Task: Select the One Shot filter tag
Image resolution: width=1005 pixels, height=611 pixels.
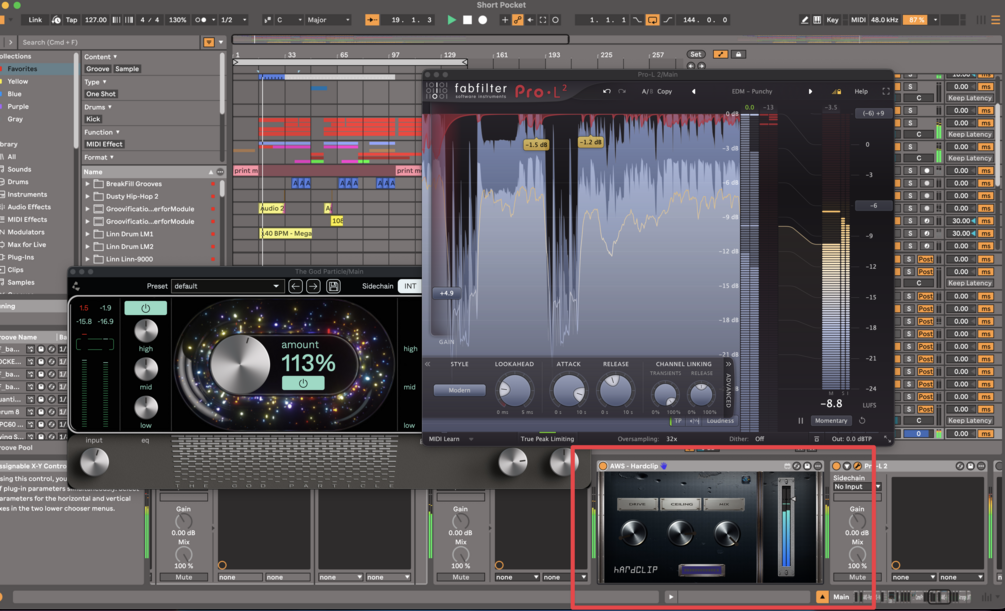Action: [x=101, y=94]
